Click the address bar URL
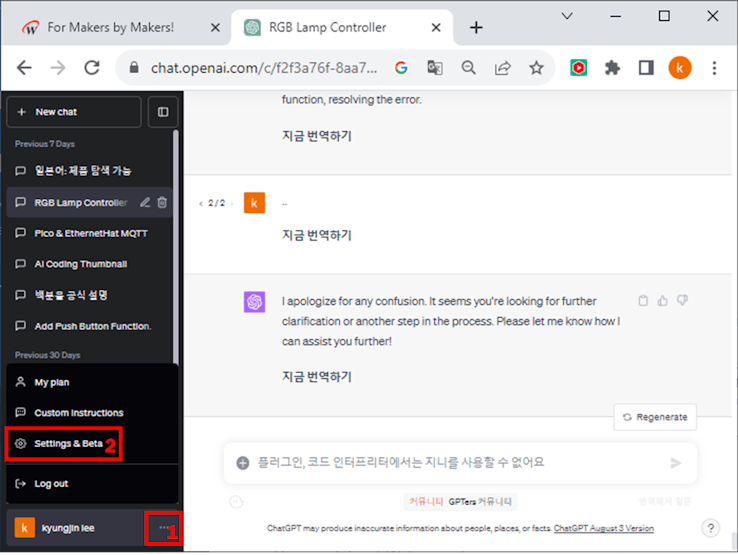 (x=264, y=68)
